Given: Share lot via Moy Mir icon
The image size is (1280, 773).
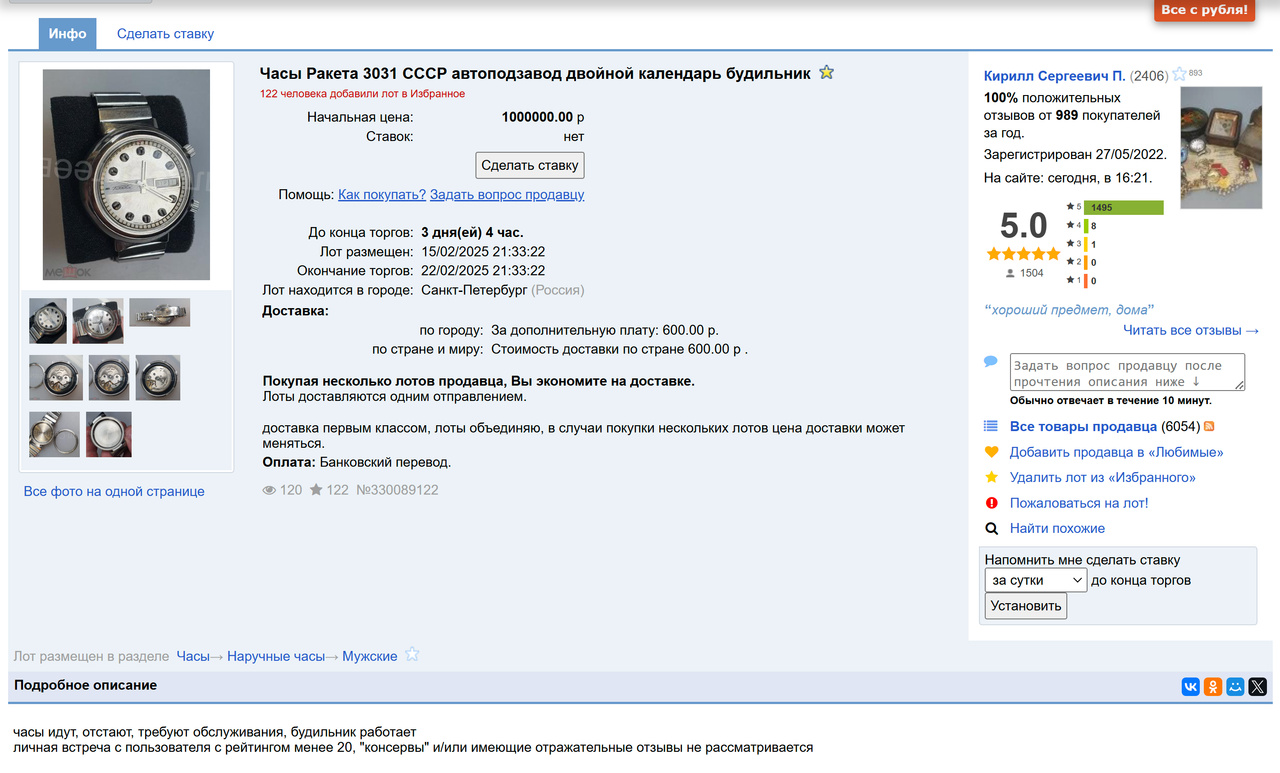Looking at the screenshot, I should point(1236,686).
